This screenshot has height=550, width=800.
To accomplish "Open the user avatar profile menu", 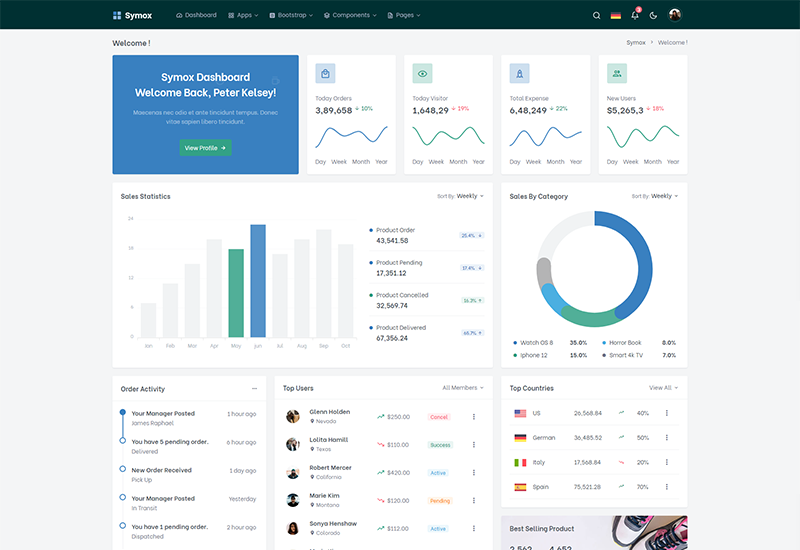I will coord(675,15).
